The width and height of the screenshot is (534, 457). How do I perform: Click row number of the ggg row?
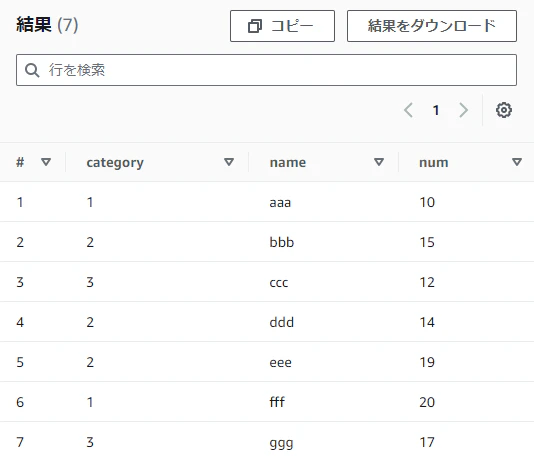coord(20,442)
